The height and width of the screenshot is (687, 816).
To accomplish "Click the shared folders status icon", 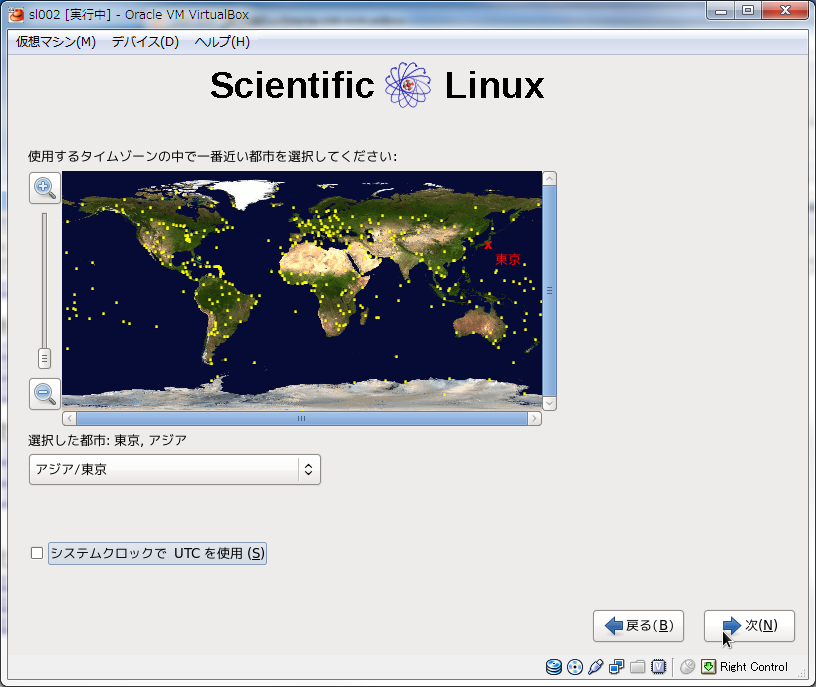I will click(x=638, y=667).
